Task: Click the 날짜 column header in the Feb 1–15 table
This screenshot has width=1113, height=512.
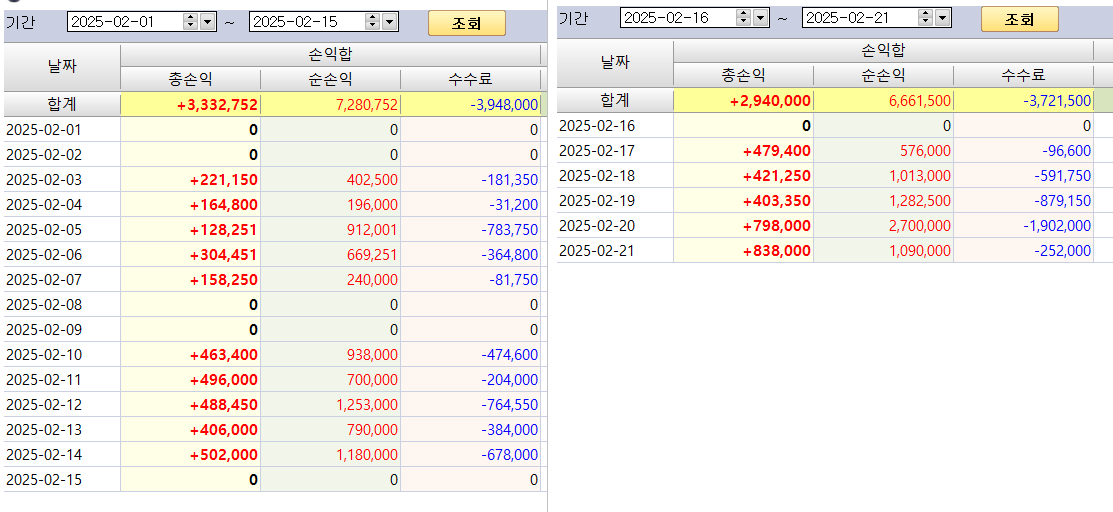Action: pyautogui.click(x=62, y=67)
